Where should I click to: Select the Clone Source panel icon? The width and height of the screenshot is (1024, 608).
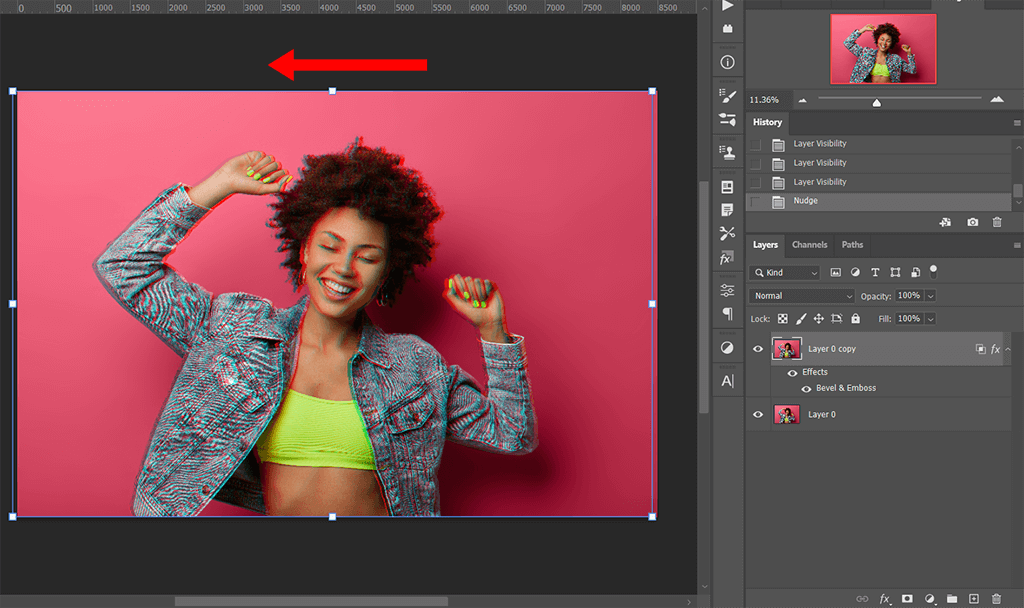click(x=727, y=152)
